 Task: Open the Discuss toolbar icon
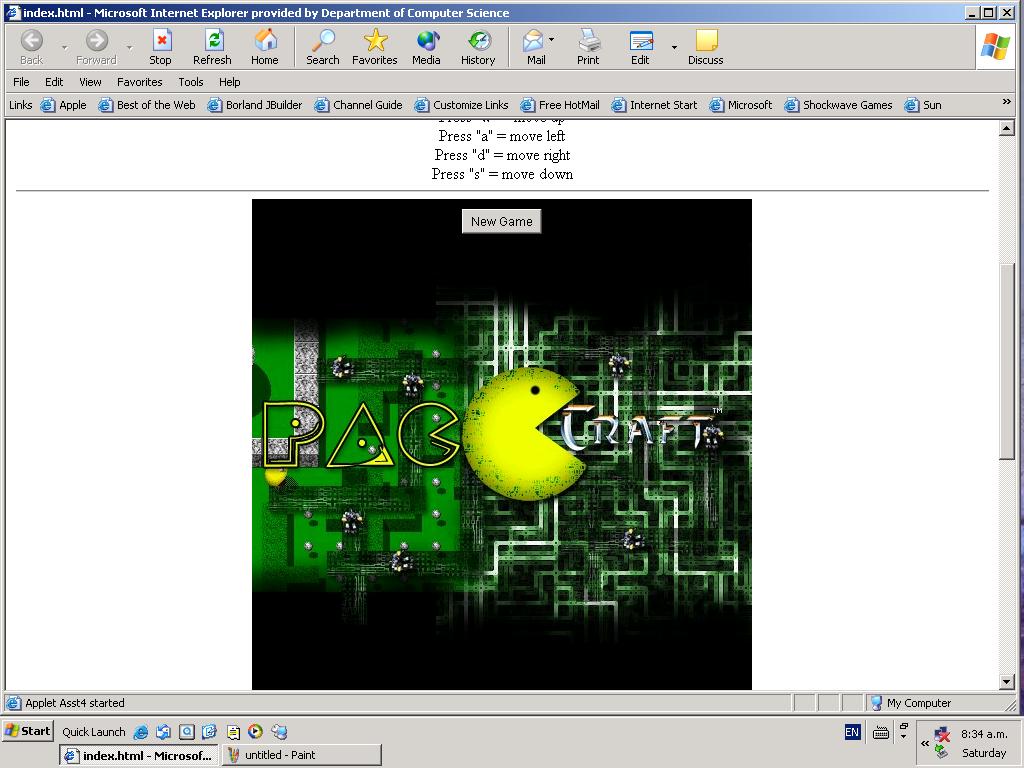tap(706, 47)
